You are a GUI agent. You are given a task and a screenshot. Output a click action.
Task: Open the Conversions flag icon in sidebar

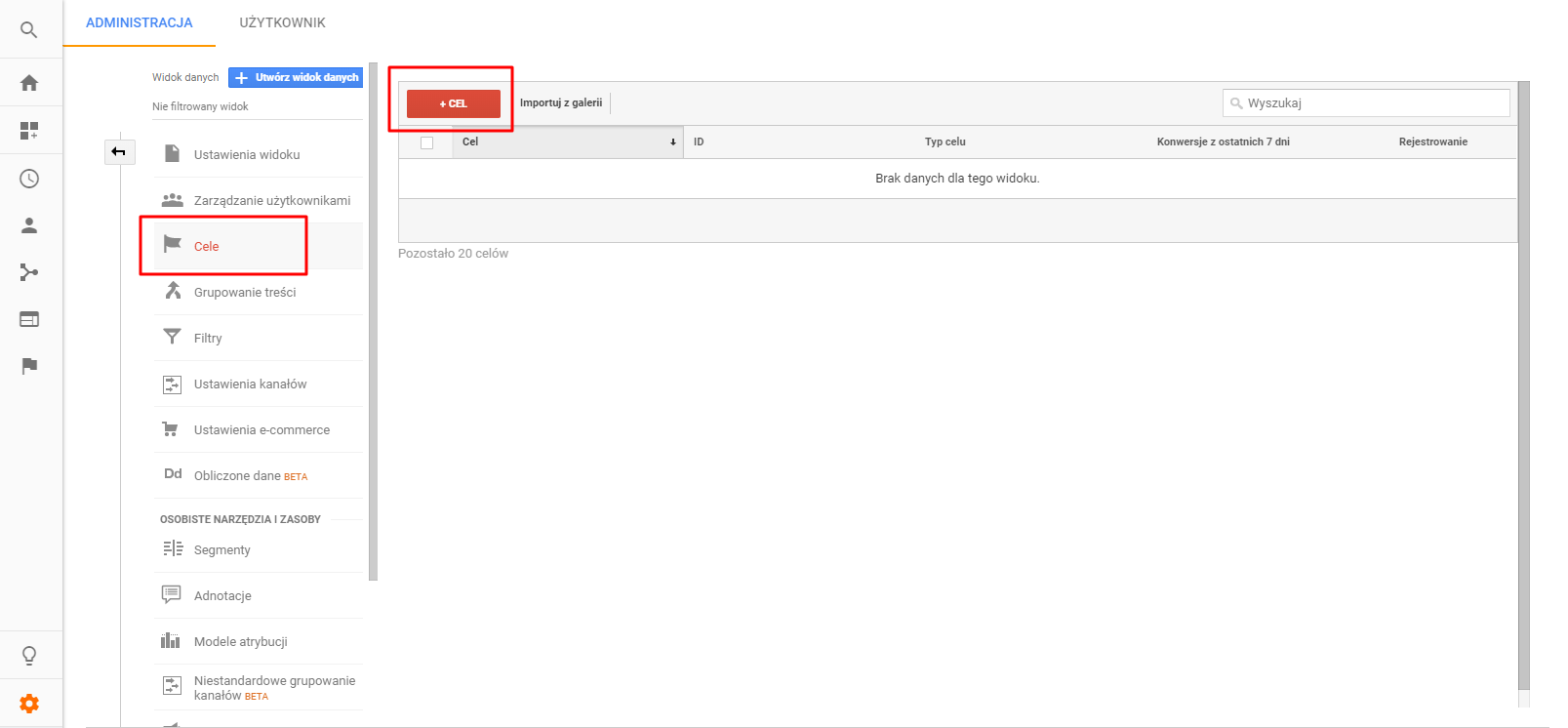pos(29,366)
